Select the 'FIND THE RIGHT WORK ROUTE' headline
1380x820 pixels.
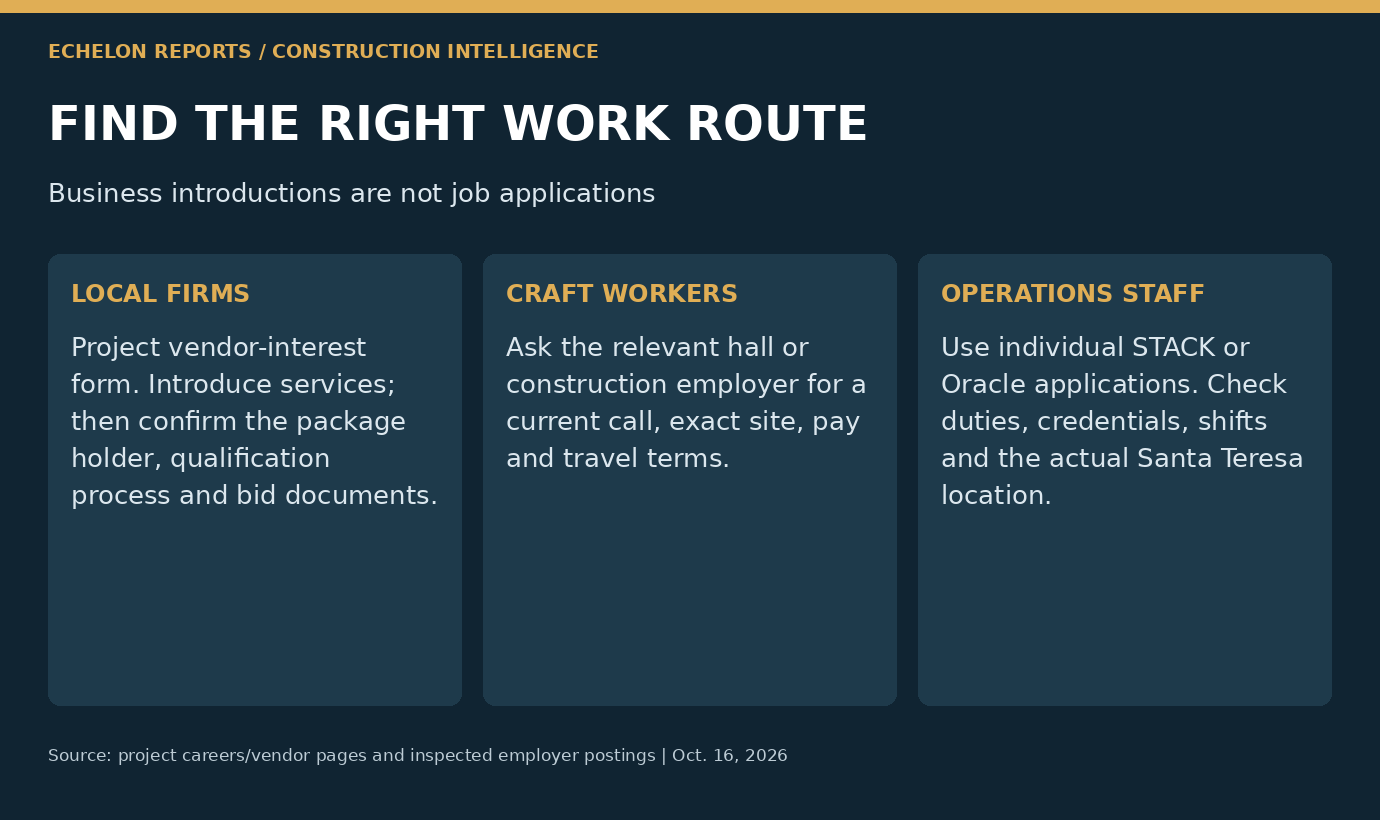(x=458, y=126)
